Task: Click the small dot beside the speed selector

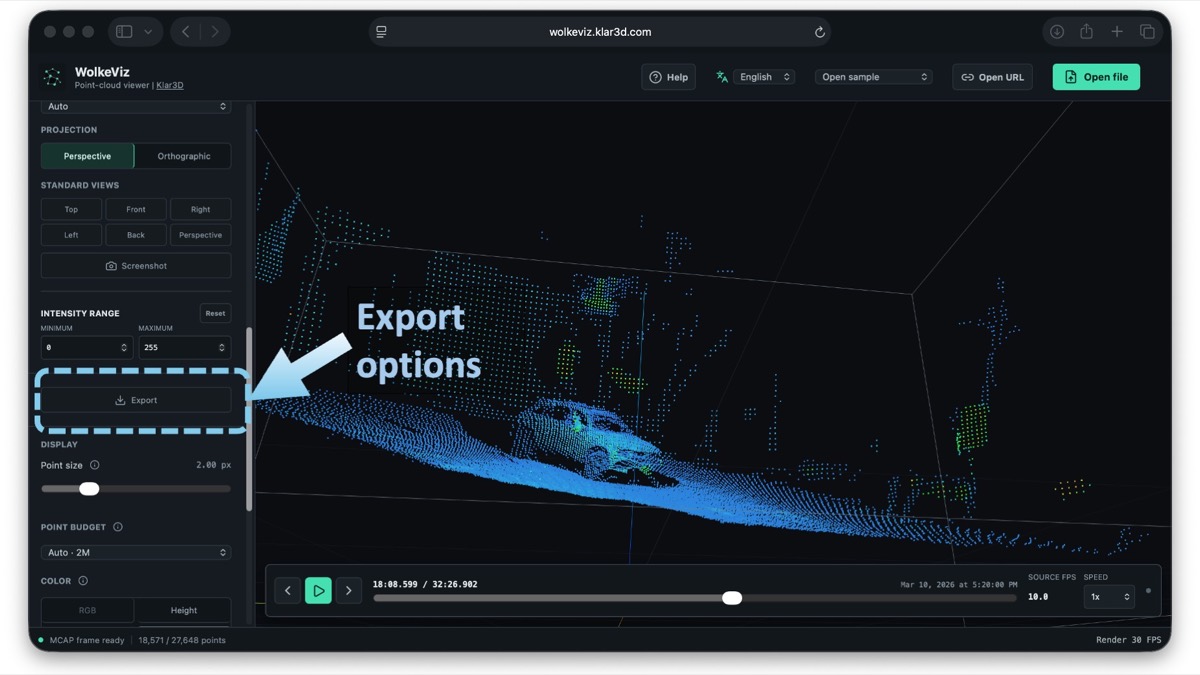Action: 1148,591
